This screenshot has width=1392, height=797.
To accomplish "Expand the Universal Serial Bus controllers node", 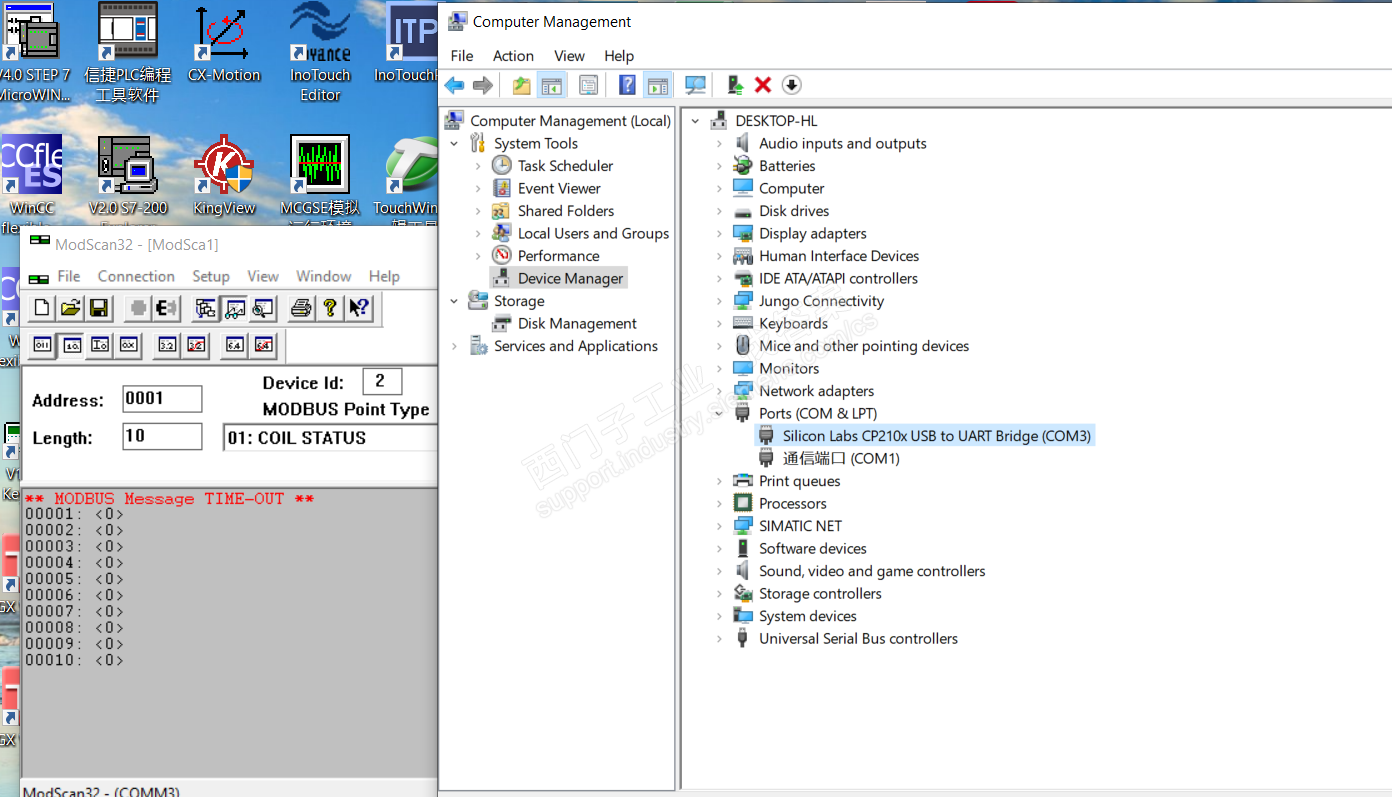I will (719, 638).
